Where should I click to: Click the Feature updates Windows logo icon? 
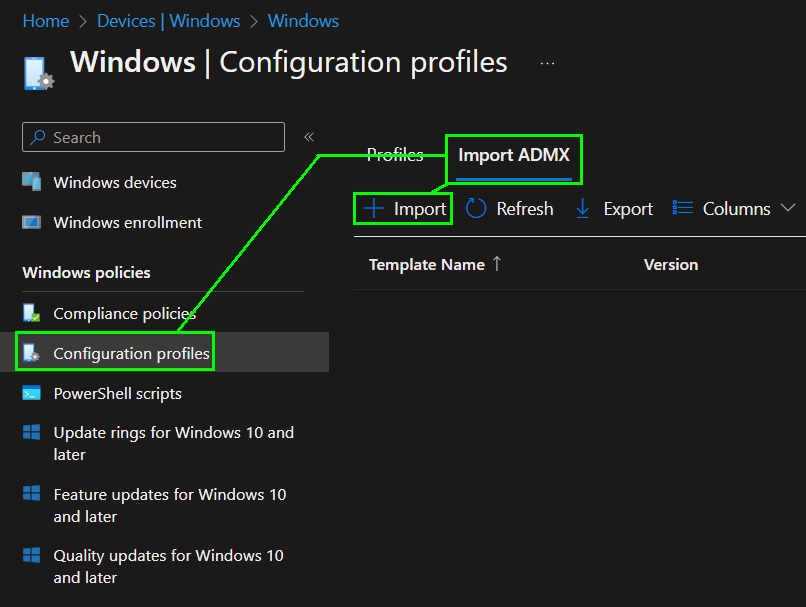point(32,494)
